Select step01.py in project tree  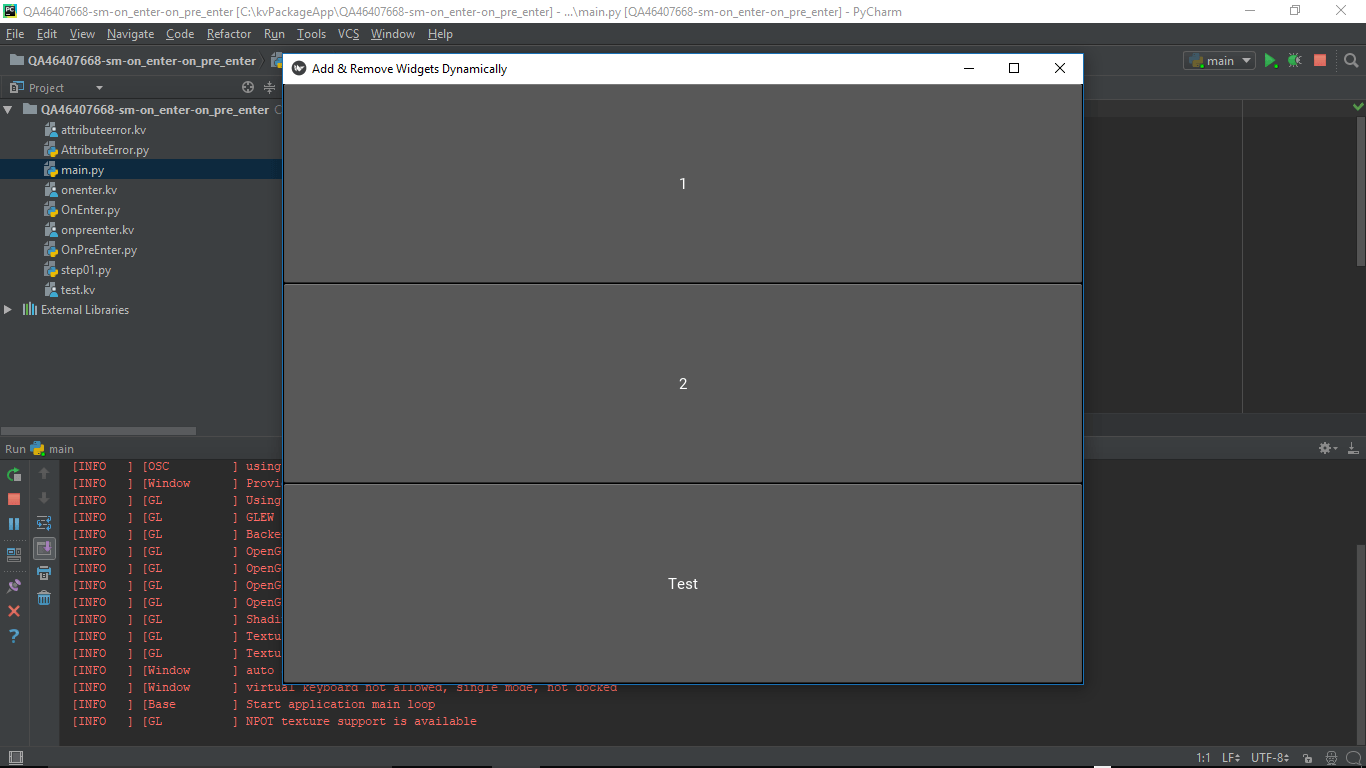[x=86, y=270]
